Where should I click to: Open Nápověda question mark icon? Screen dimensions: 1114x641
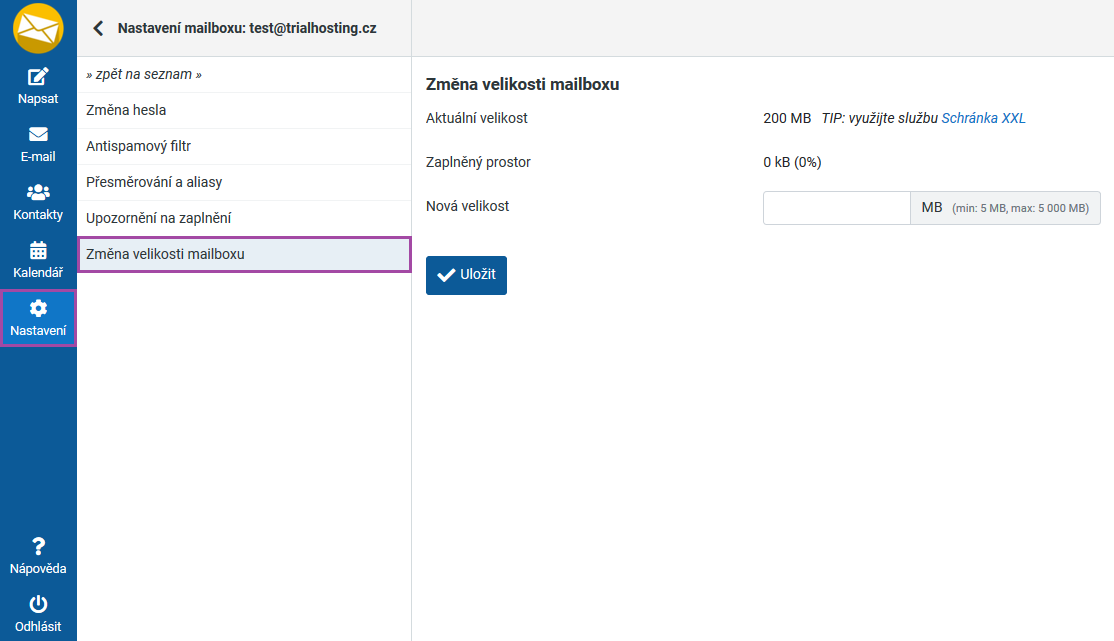[38, 546]
